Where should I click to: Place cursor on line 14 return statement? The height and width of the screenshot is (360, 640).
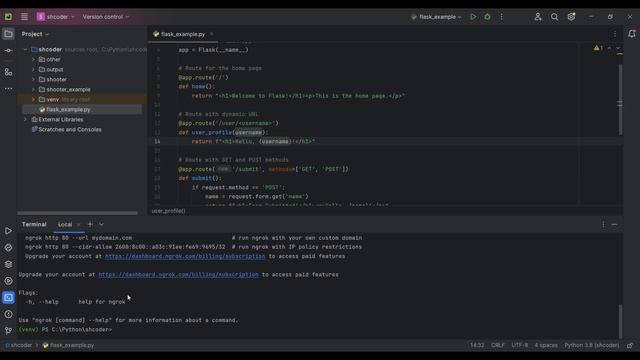(253, 142)
